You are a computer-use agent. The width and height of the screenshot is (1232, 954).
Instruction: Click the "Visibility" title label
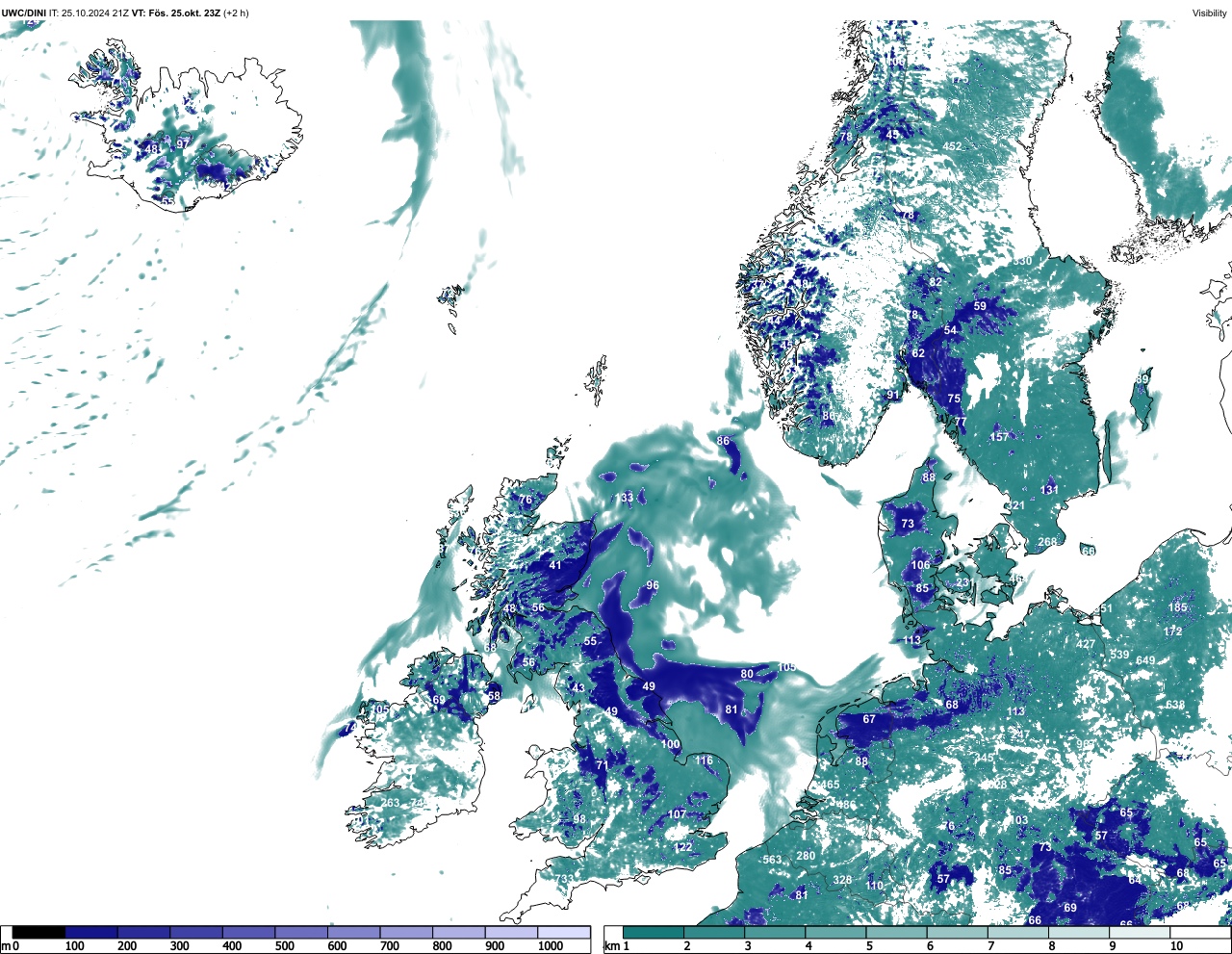click(1210, 13)
